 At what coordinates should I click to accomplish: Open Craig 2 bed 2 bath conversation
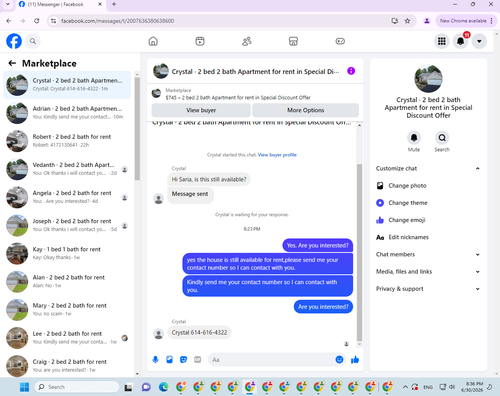pos(67,366)
